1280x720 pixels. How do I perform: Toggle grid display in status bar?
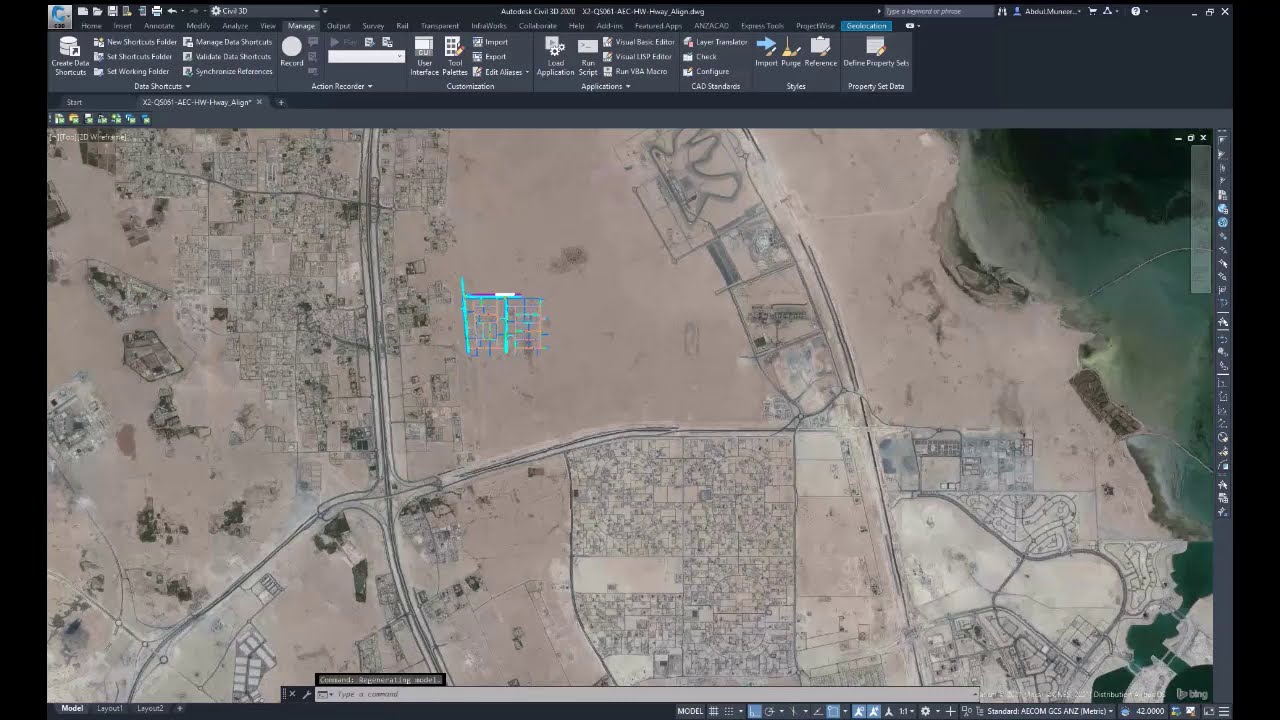tap(713, 711)
